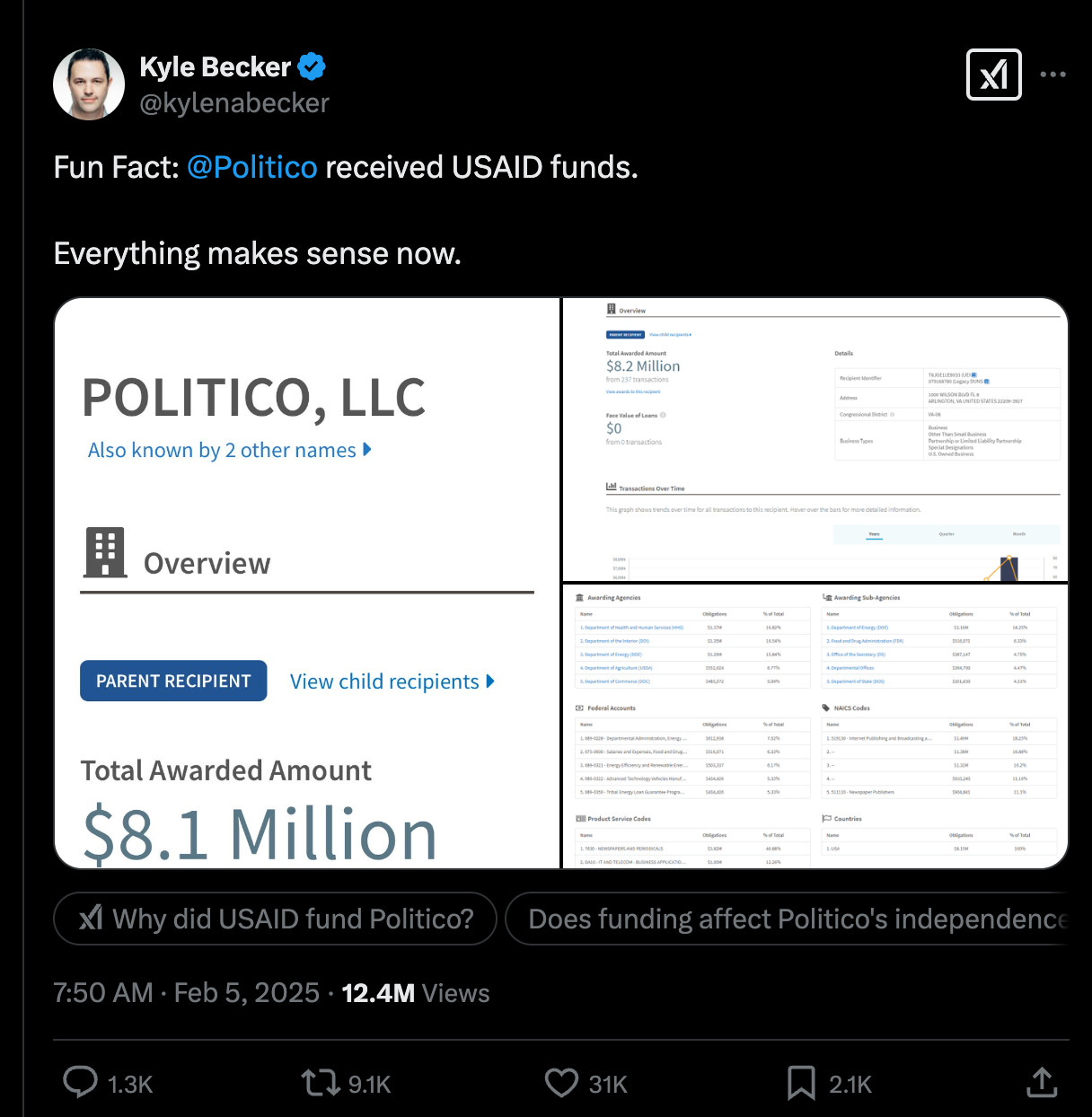Expand 'View child recipients'
Image resolution: width=1092 pixels, height=1117 pixels.
(x=392, y=681)
